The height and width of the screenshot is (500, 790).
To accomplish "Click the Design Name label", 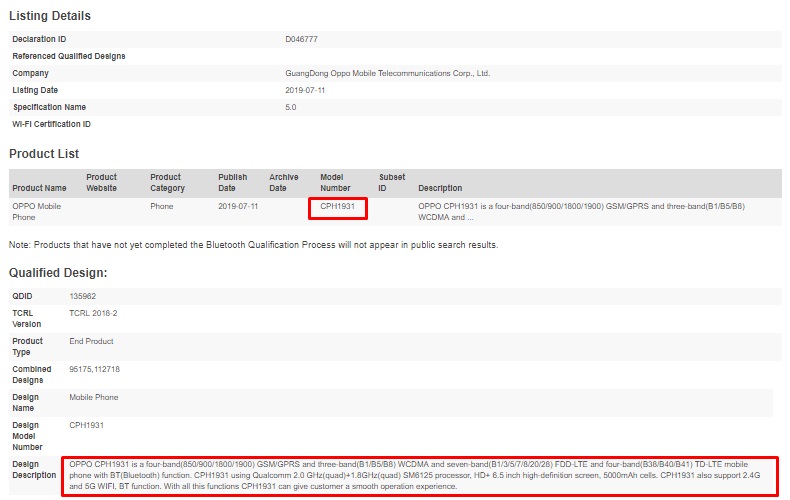I will tap(25, 403).
